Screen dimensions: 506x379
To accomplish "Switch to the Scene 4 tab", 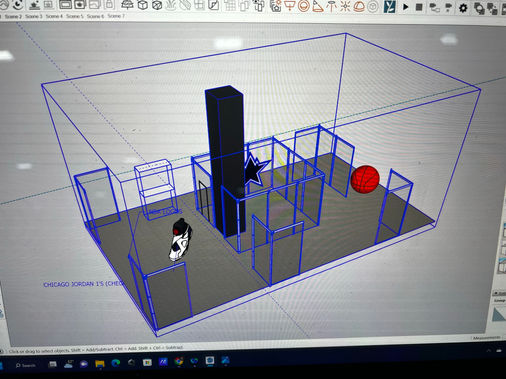I will pyautogui.click(x=54, y=16).
